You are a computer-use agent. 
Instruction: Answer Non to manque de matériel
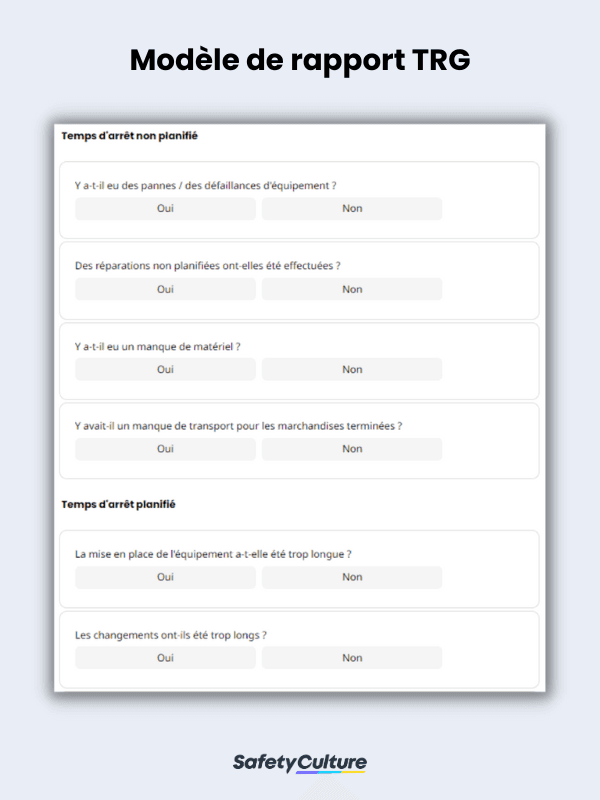point(352,369)
